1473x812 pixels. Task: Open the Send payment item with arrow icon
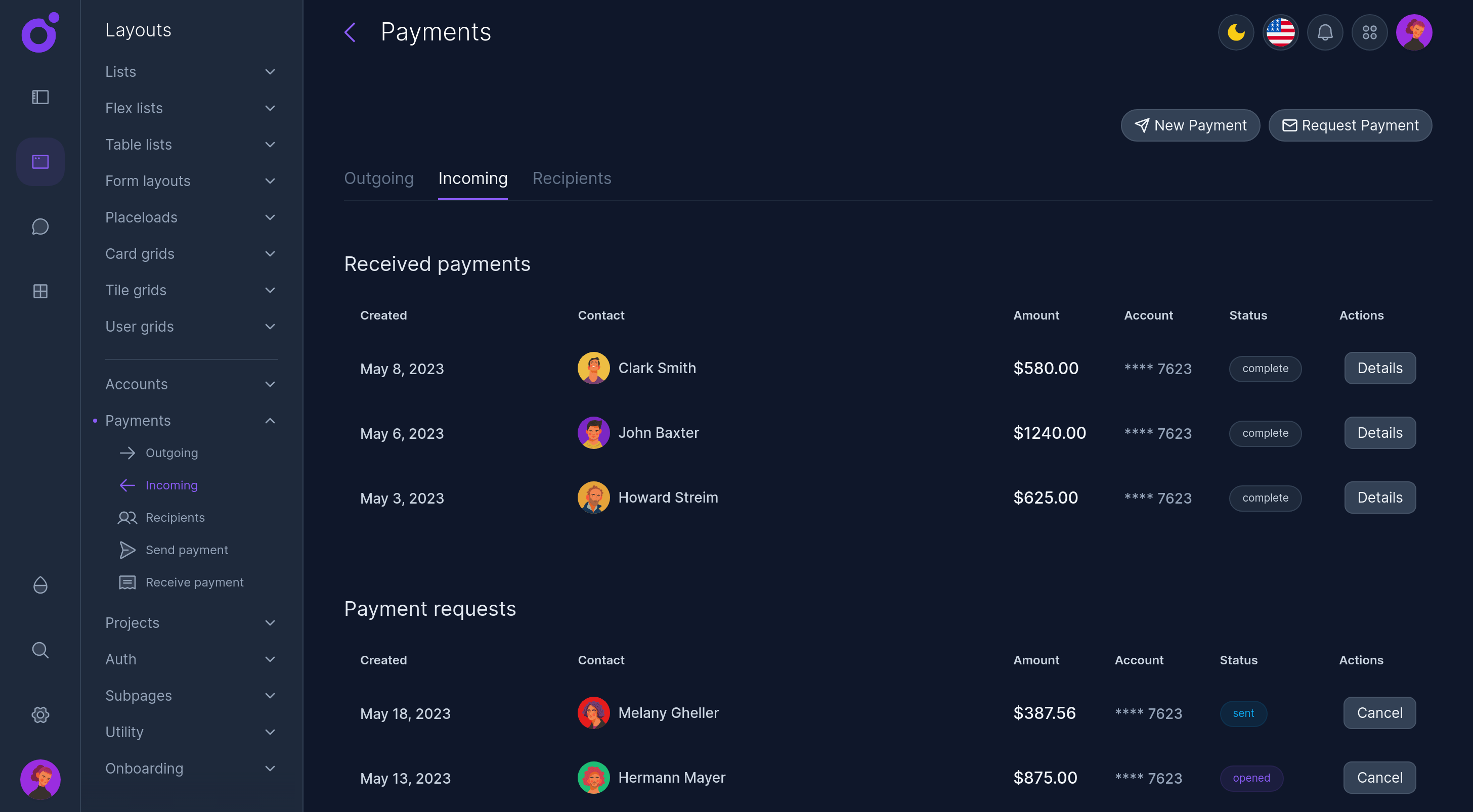click(x=187, y=550)
